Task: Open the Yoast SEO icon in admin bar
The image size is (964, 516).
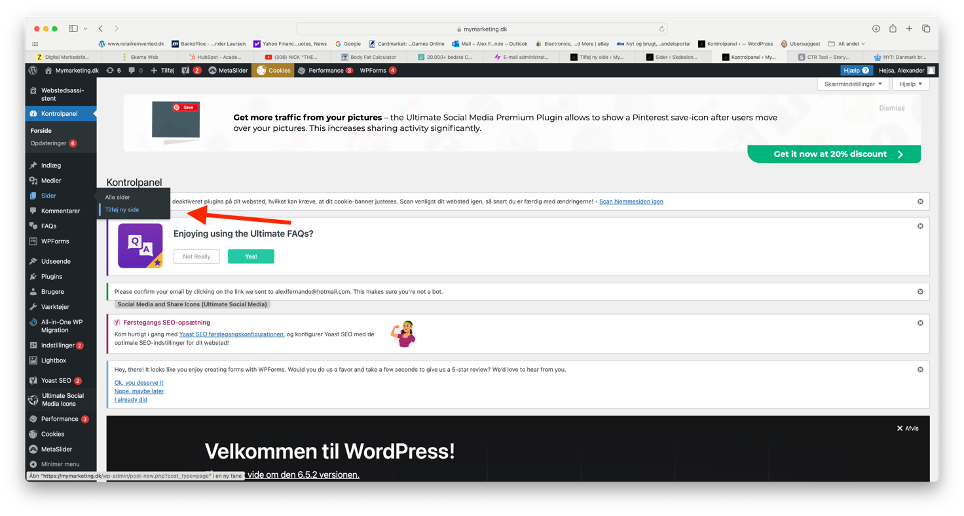Action: pos(184,71)
